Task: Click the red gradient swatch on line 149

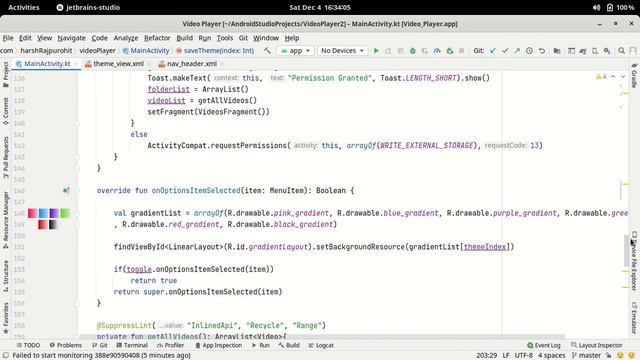Action: [x=43, y=224]
